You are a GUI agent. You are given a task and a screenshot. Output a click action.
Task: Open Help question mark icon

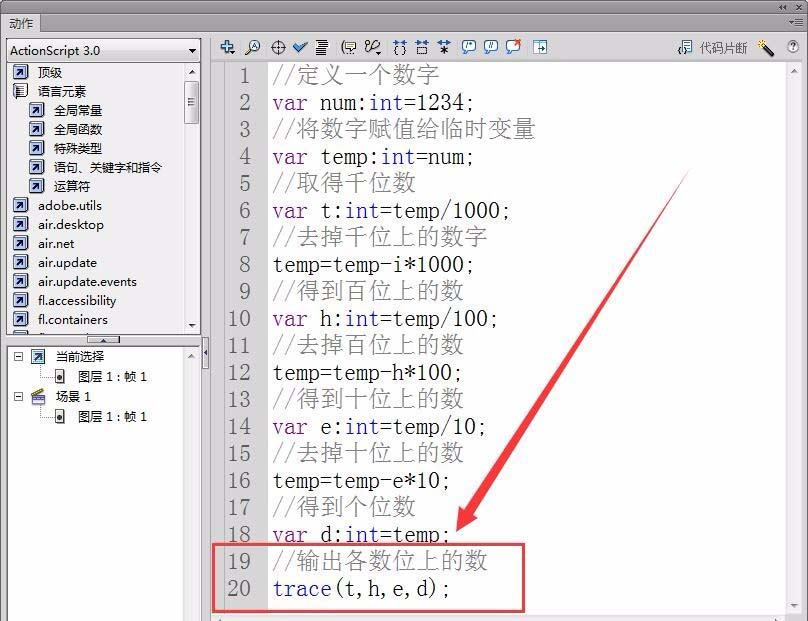click(793, 47)
